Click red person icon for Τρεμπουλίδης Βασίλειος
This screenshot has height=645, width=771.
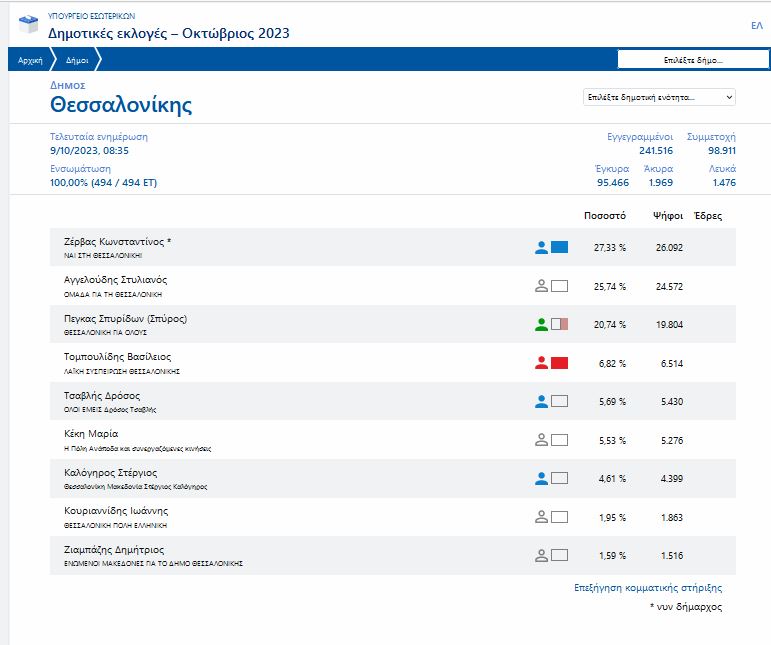pyautogui.click(x=541, y=362)
